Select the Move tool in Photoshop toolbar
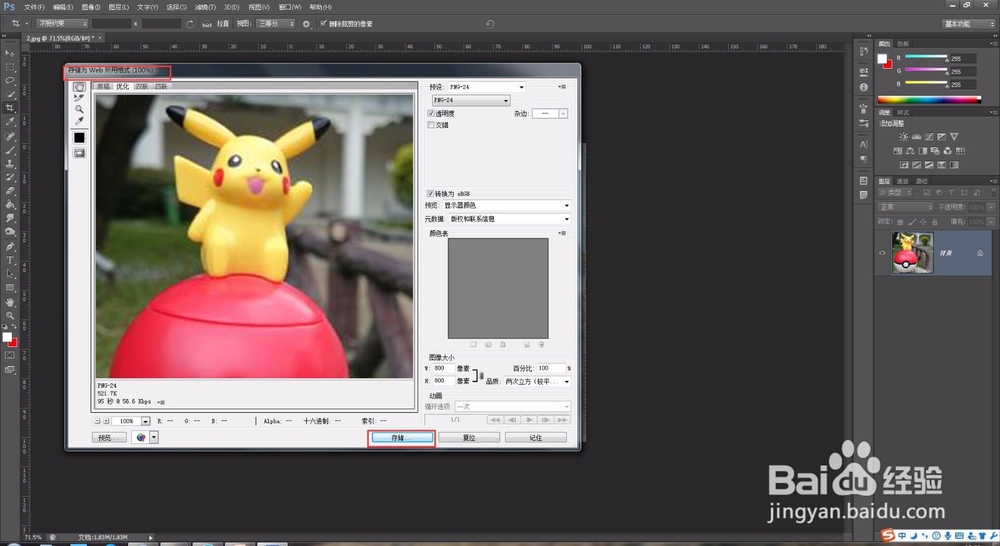Viewport: 1000px width, 546px height. coord(10,53)
